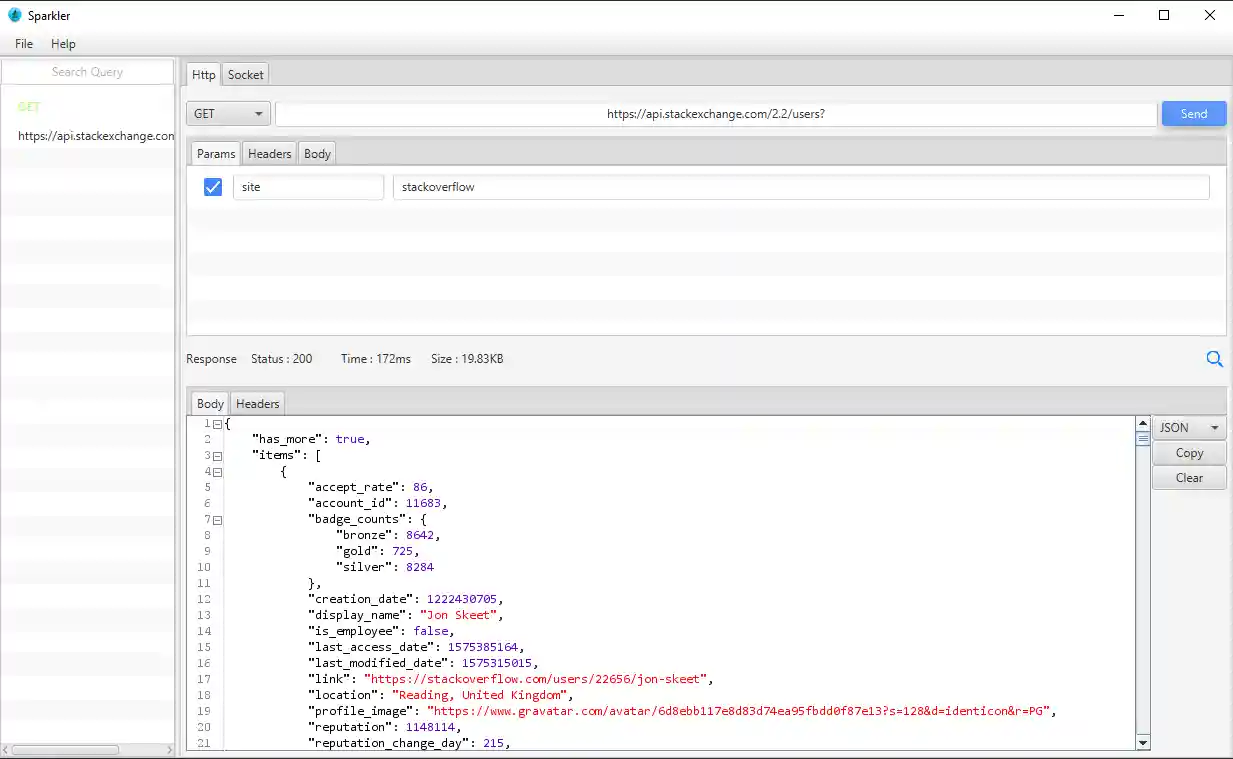Select the request Body tab
This screenshot has width=1233, height=759.
317,154
